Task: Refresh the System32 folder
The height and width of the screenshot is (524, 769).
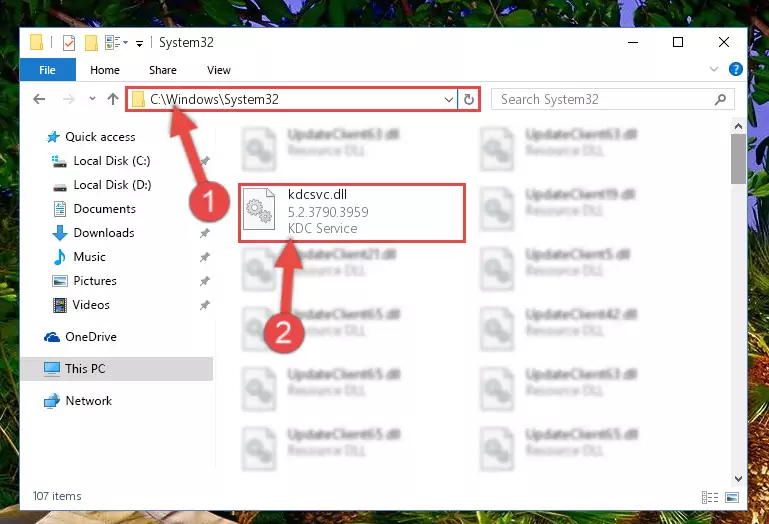Action: 469,100
